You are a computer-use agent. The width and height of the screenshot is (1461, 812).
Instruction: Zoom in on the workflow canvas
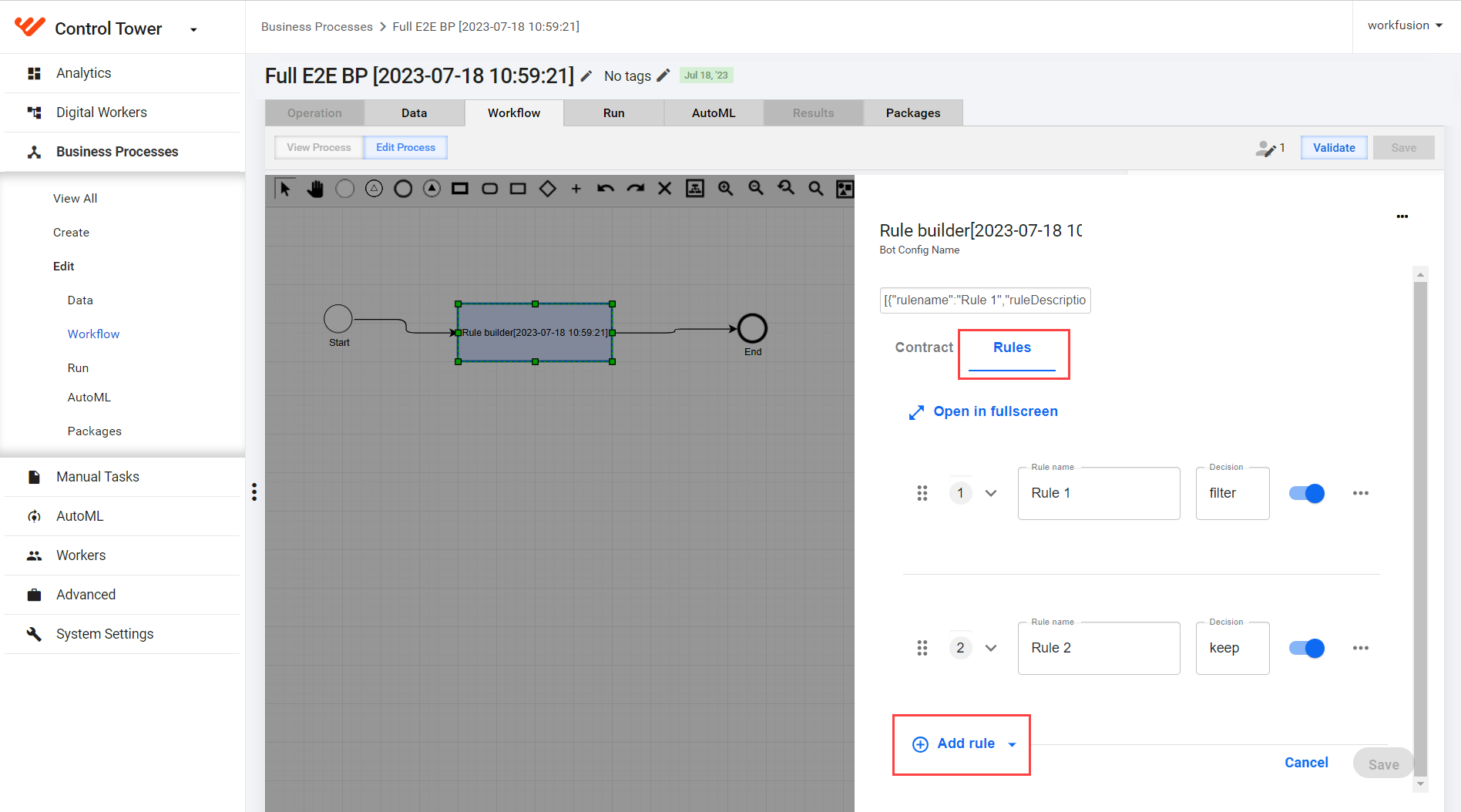click(x=725, y=189)
